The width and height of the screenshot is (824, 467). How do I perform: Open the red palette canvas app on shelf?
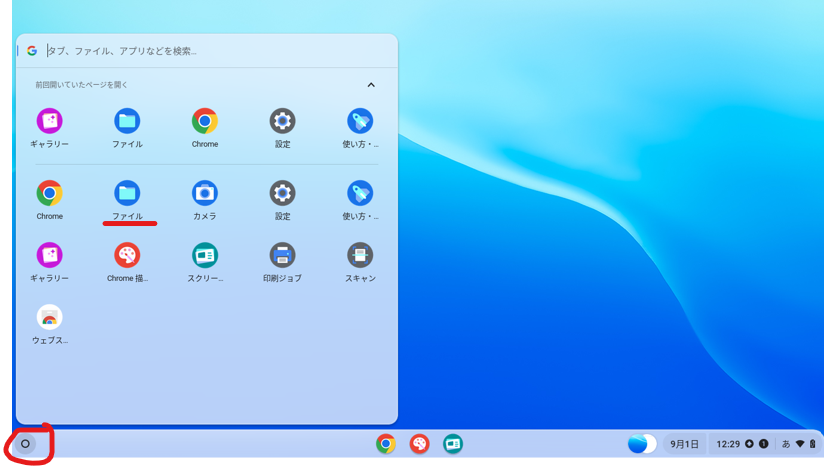point(419,444)
